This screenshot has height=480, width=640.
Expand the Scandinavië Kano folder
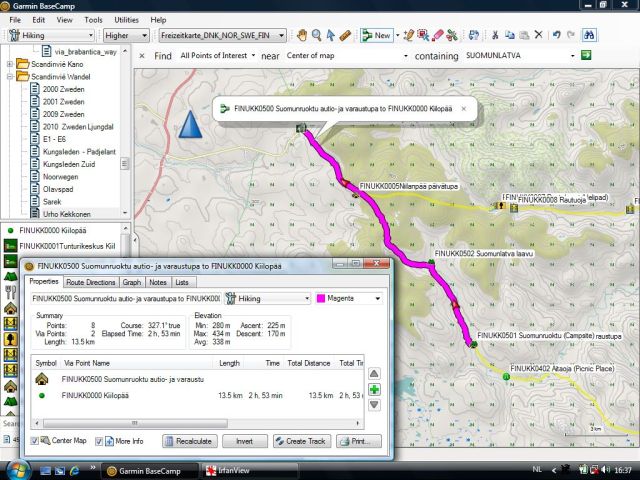[11, 64]
